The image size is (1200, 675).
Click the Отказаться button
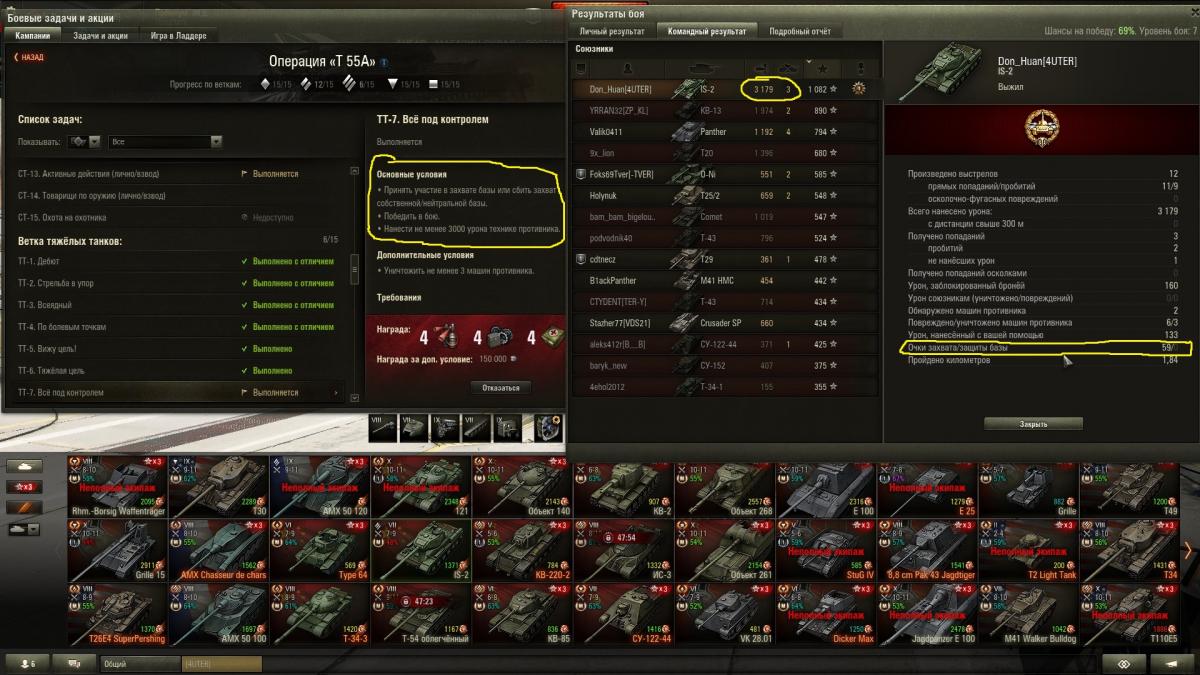[x=501, y=387]
